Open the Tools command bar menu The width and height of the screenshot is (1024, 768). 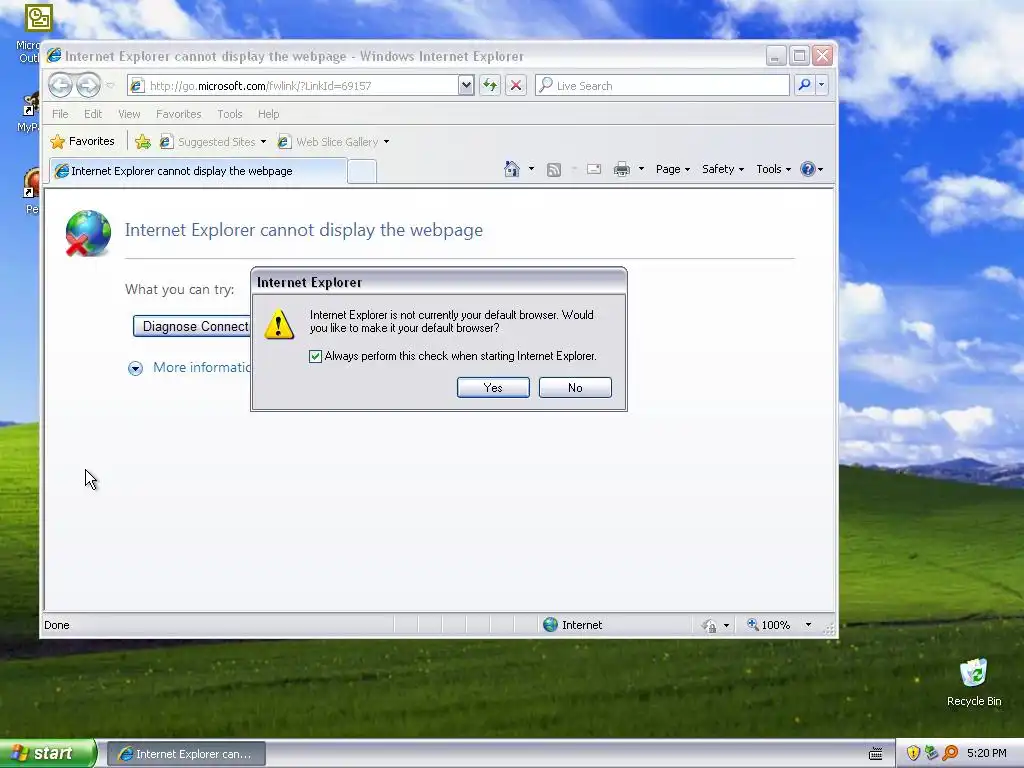point(773,169)
